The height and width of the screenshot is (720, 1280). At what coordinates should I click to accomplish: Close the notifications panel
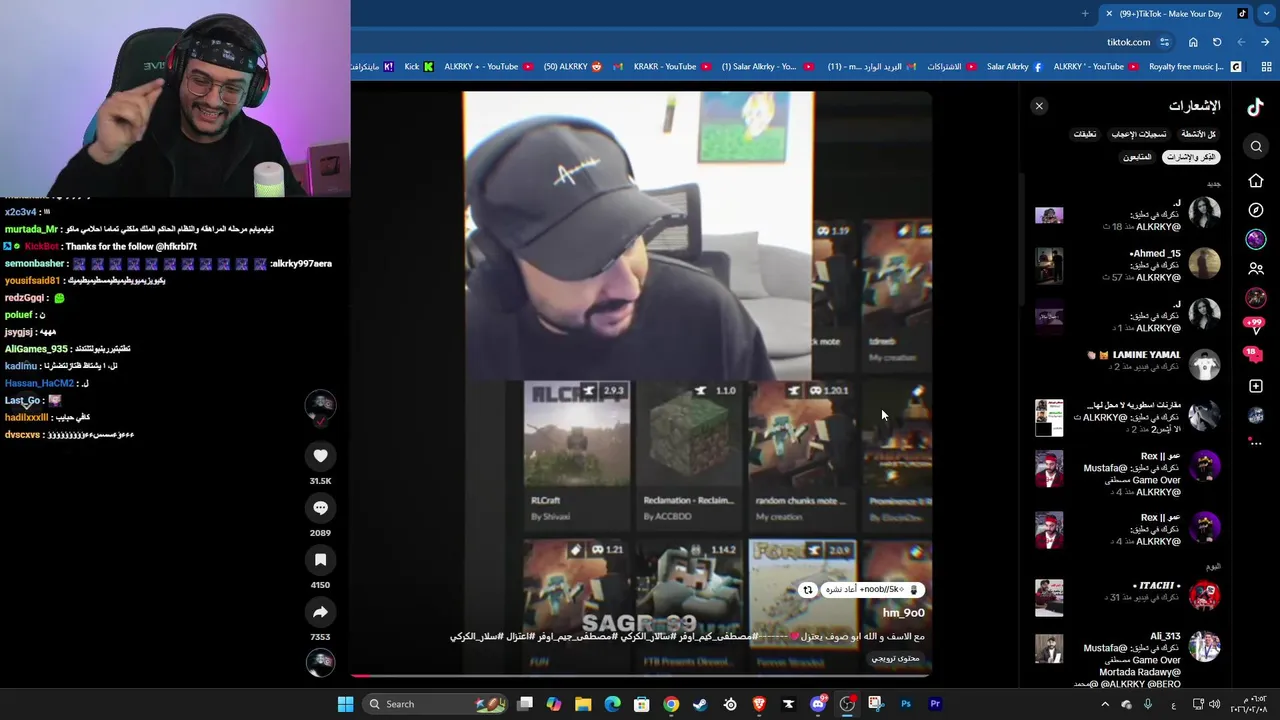point(1039,106)
